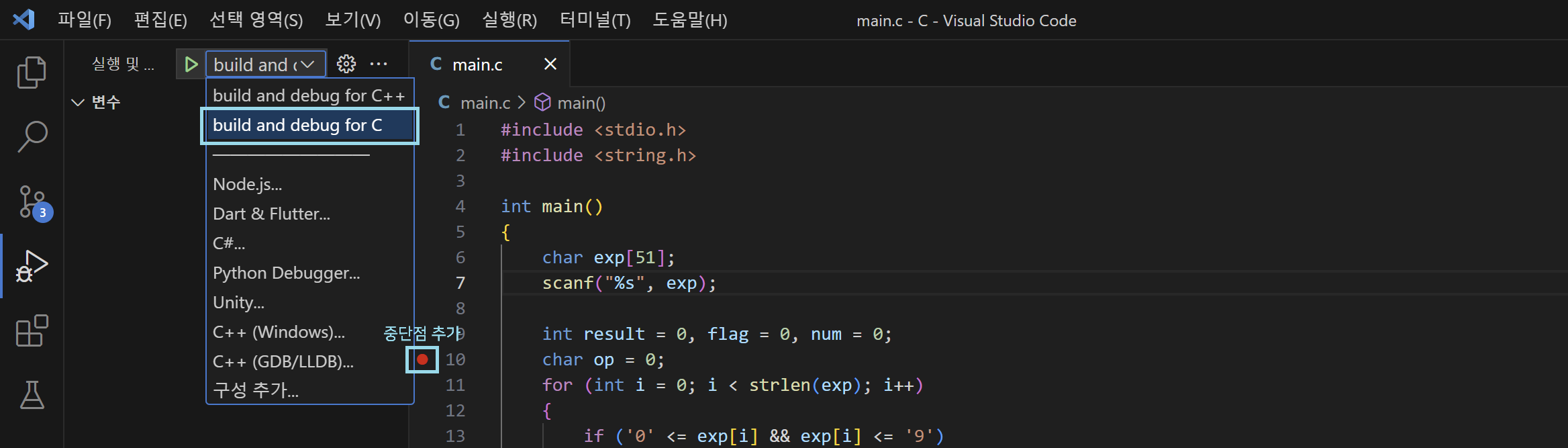Open the Explorer view icon

tap(32, 73)
